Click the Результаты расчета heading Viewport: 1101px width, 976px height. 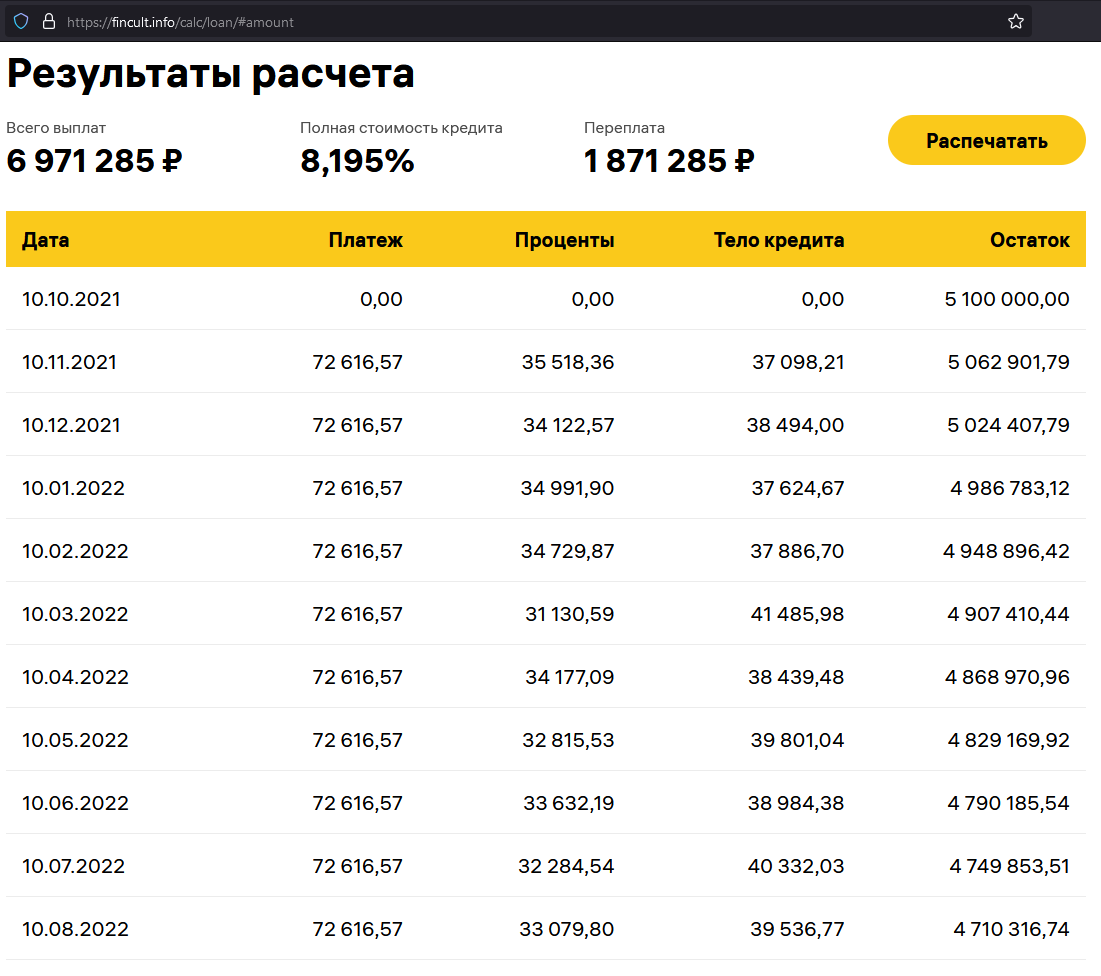point(211,74)
